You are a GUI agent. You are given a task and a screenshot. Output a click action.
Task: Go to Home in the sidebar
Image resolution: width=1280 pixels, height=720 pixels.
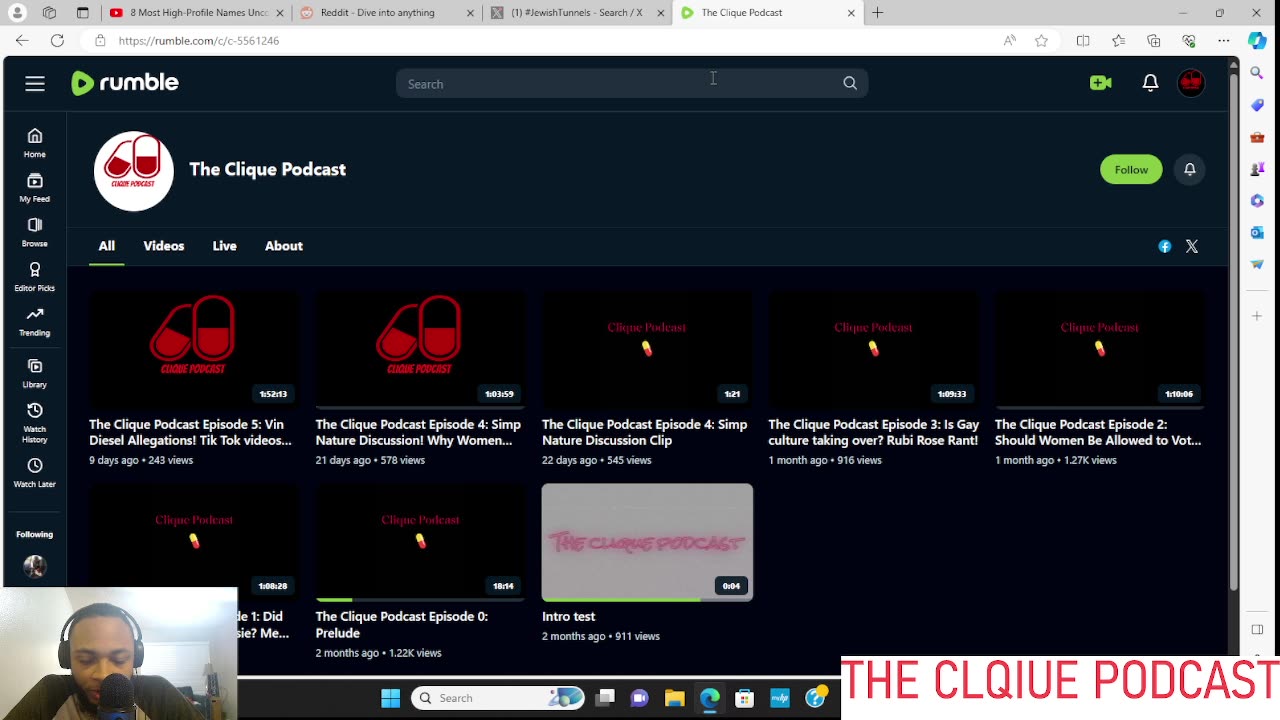pos(35,143)
